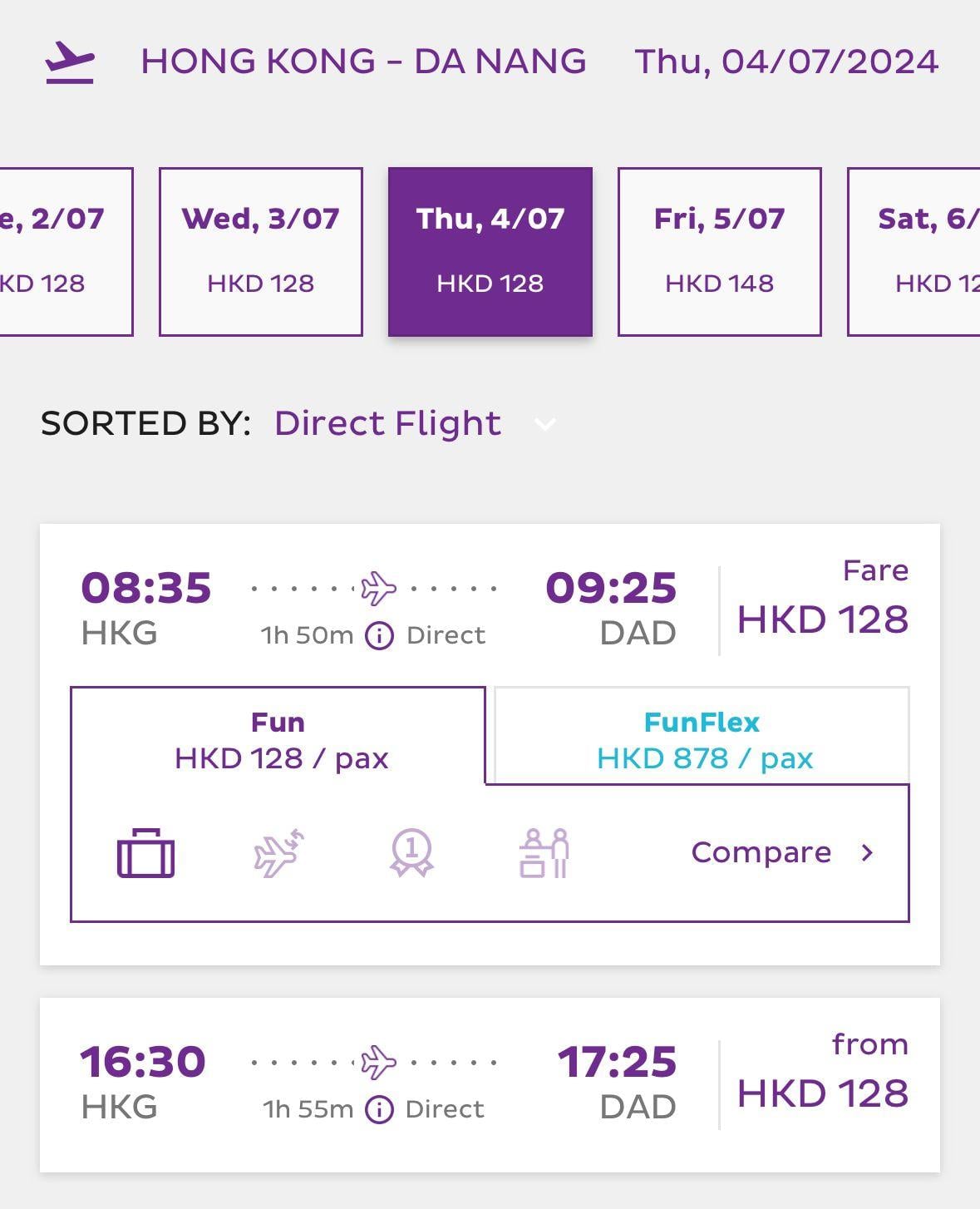980x1209 pixels.
Task: Click the Compare fares link
Action: click(x=761, y=853)
